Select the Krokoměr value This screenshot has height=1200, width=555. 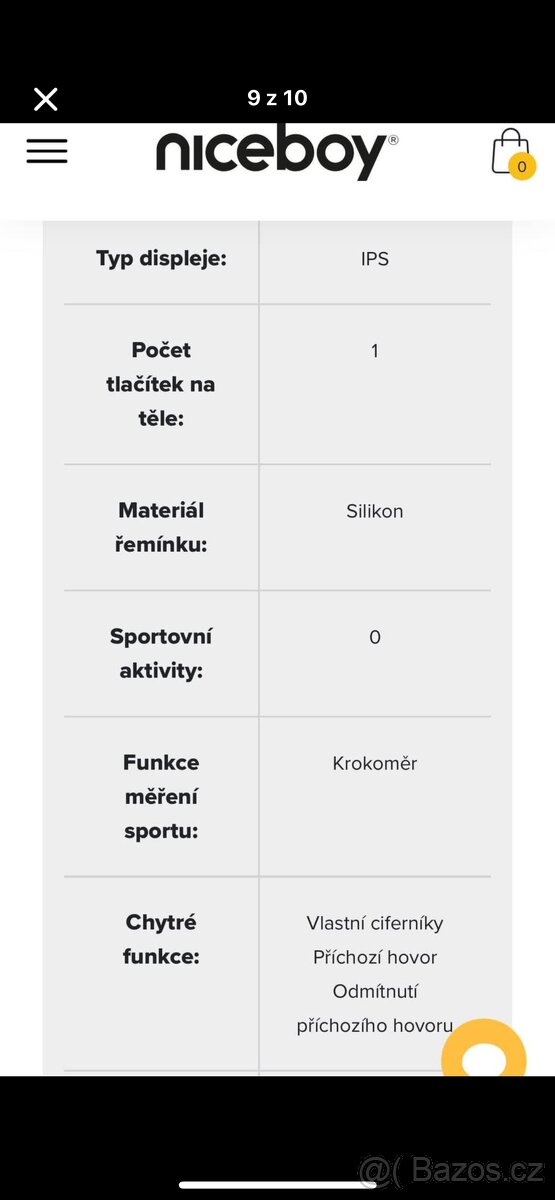coord(375,763)
